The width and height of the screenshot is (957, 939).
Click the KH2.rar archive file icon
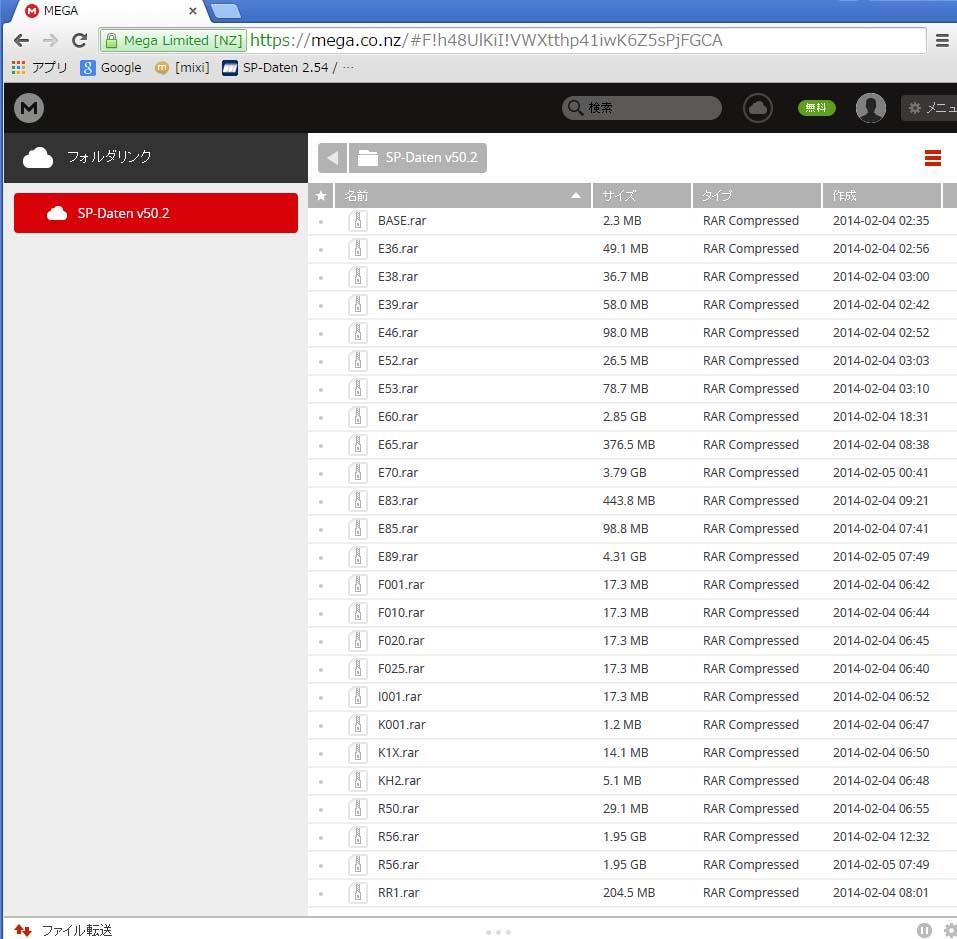[x=358, y=781]
